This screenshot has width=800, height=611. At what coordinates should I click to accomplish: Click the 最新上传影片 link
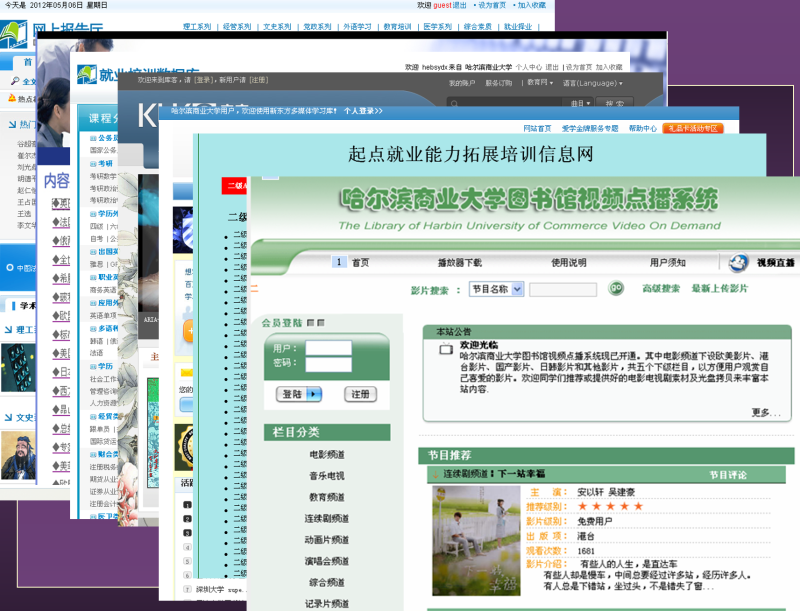click(x=719, y=289)
